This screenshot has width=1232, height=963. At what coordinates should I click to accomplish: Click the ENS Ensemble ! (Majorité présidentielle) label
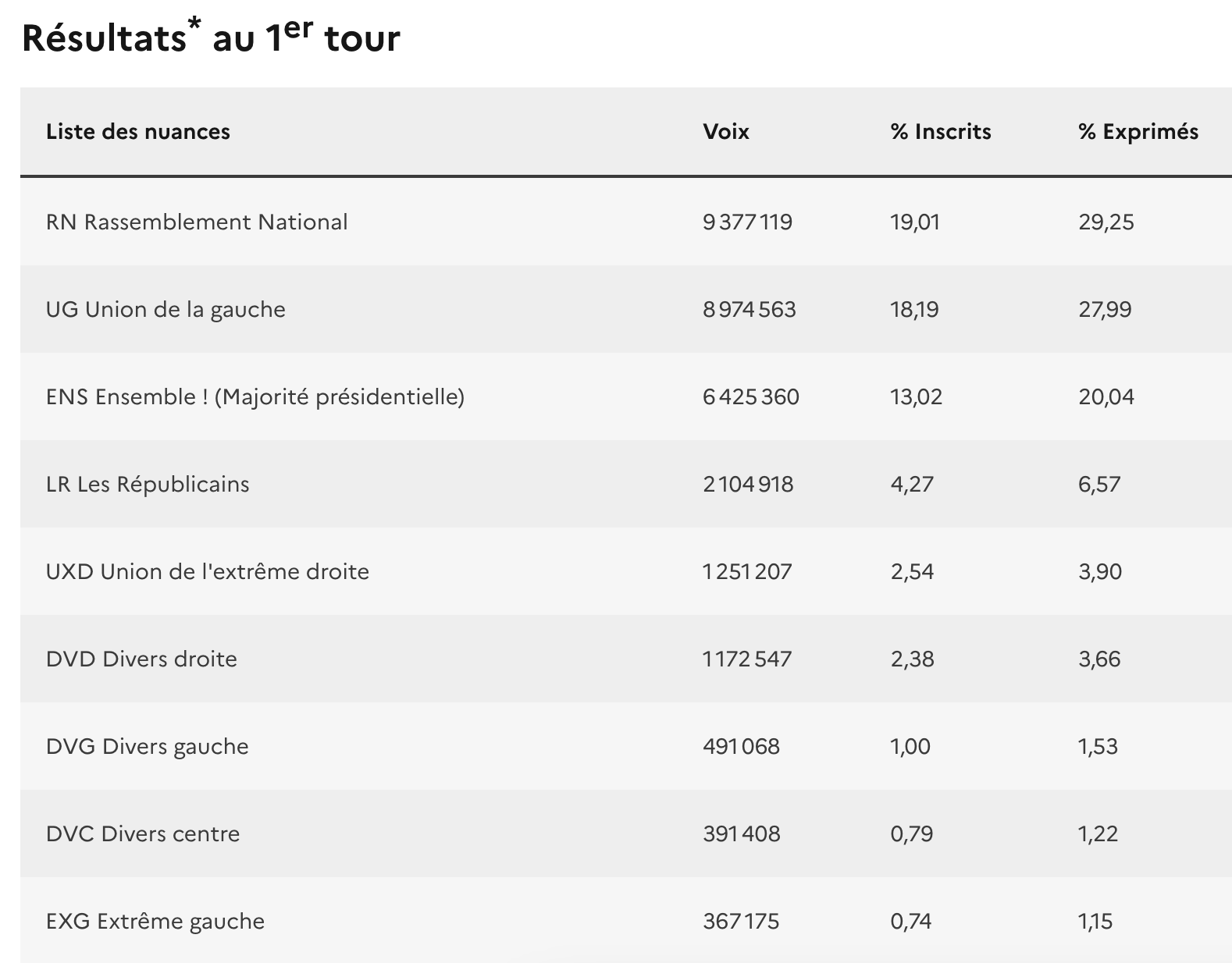coord(255,396)
